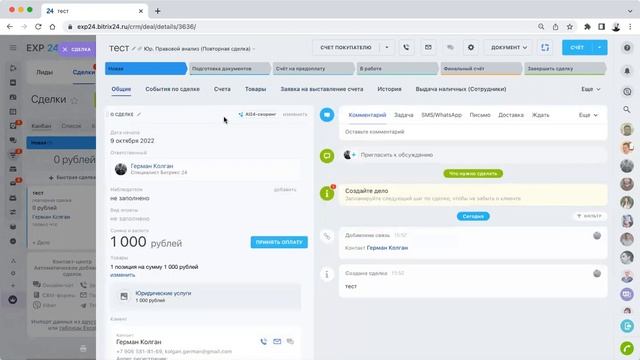This screenshot has height=360, width=640.
Task: Open the Товары tab
Action: pos(256,89)
